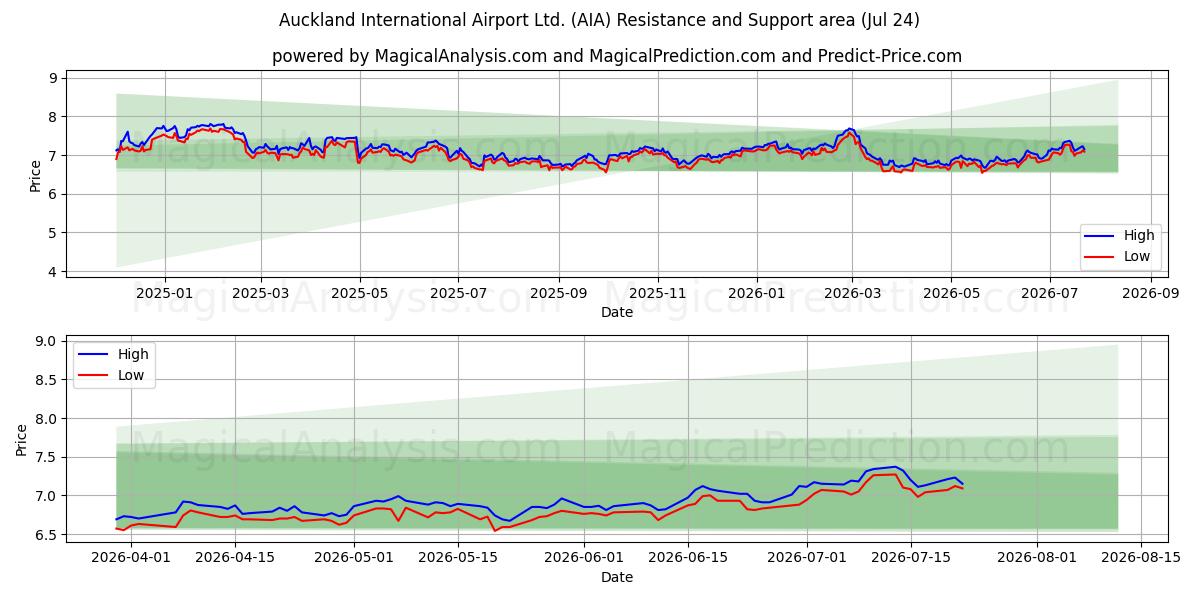Viewport: 1200px width, 600px height.
Task: Click the '2026-07-15' tick label in bottom chart
Action: pos(910,558)
